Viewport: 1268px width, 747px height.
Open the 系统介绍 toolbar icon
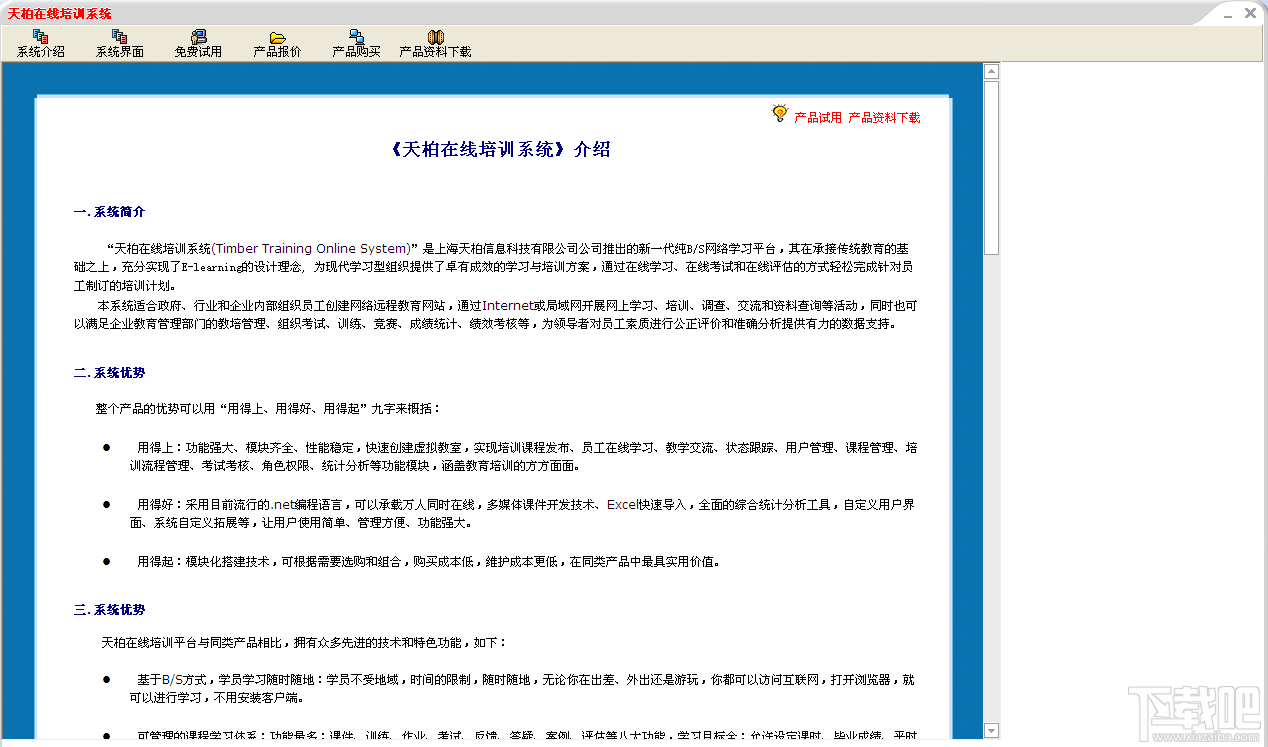coord(41,43)
